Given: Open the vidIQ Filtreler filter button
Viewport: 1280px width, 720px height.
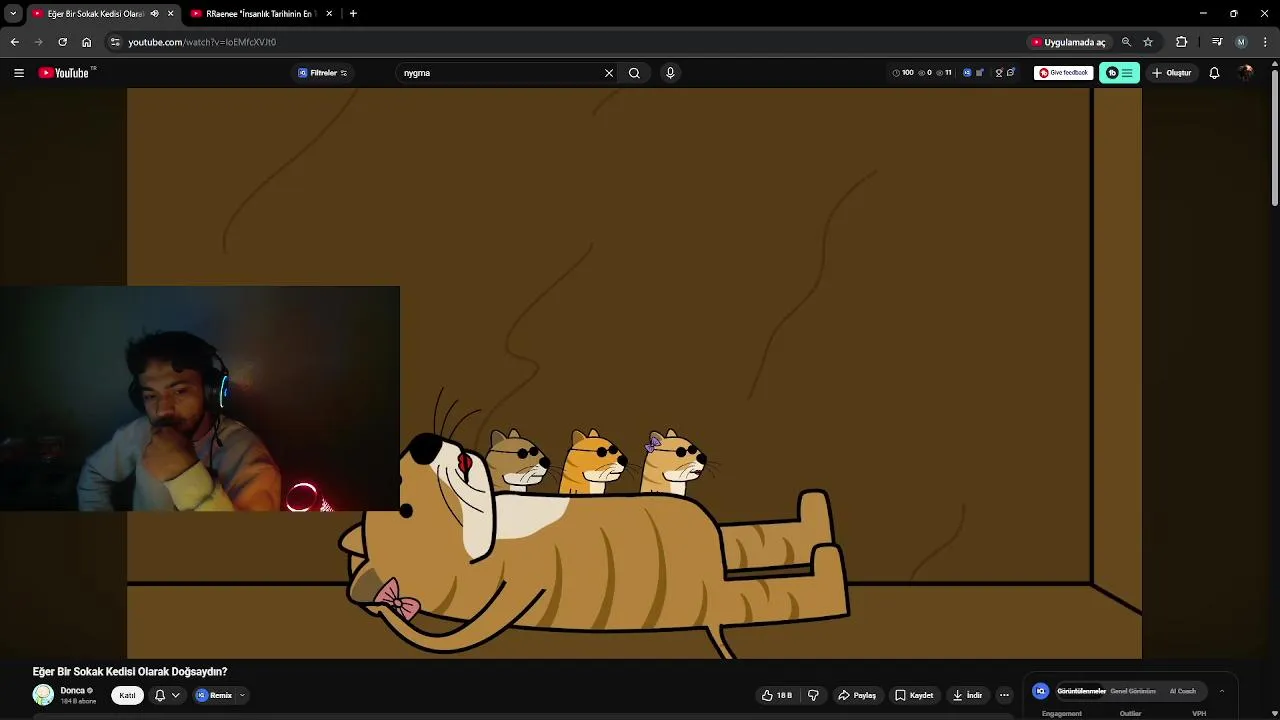Looking at the screenshot, I should pos(323,73).
